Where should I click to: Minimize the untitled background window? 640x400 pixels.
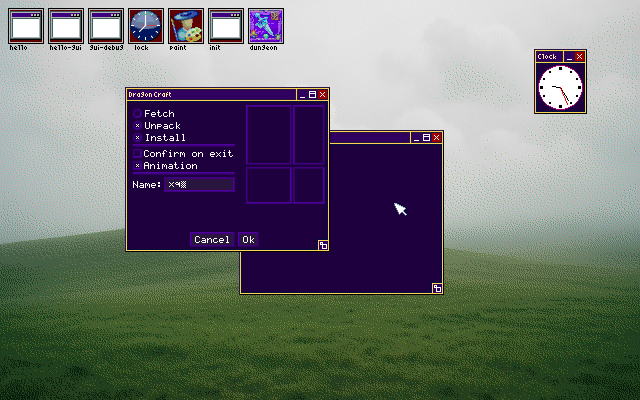(416, 138)
